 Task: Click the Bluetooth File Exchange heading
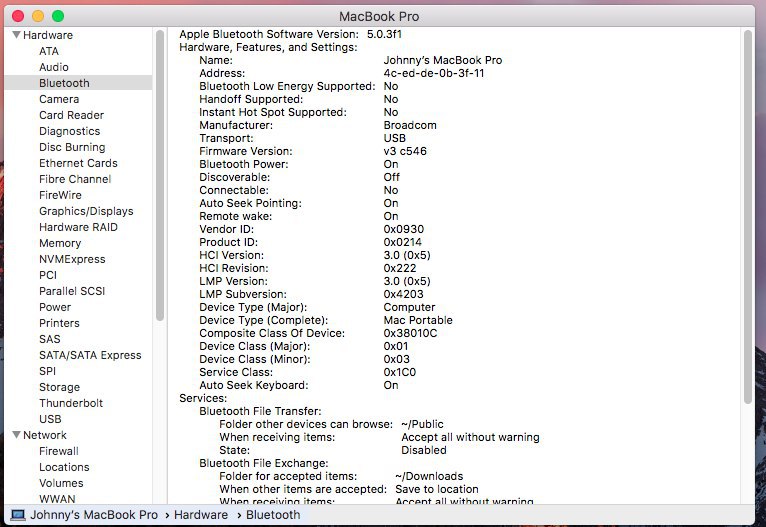(x=264, y=463)
